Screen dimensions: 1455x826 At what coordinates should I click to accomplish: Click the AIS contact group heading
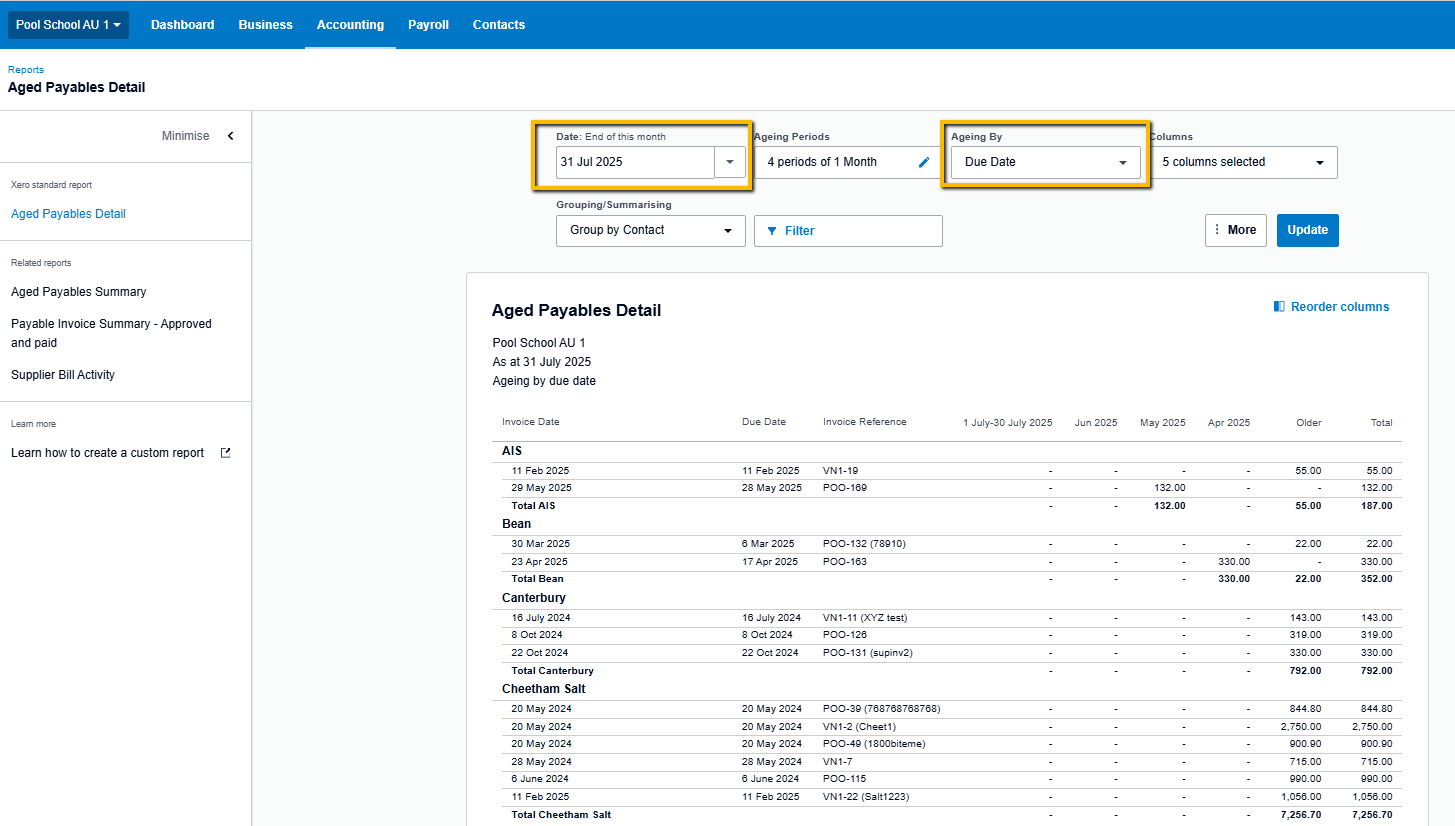[x=512, y=451]
